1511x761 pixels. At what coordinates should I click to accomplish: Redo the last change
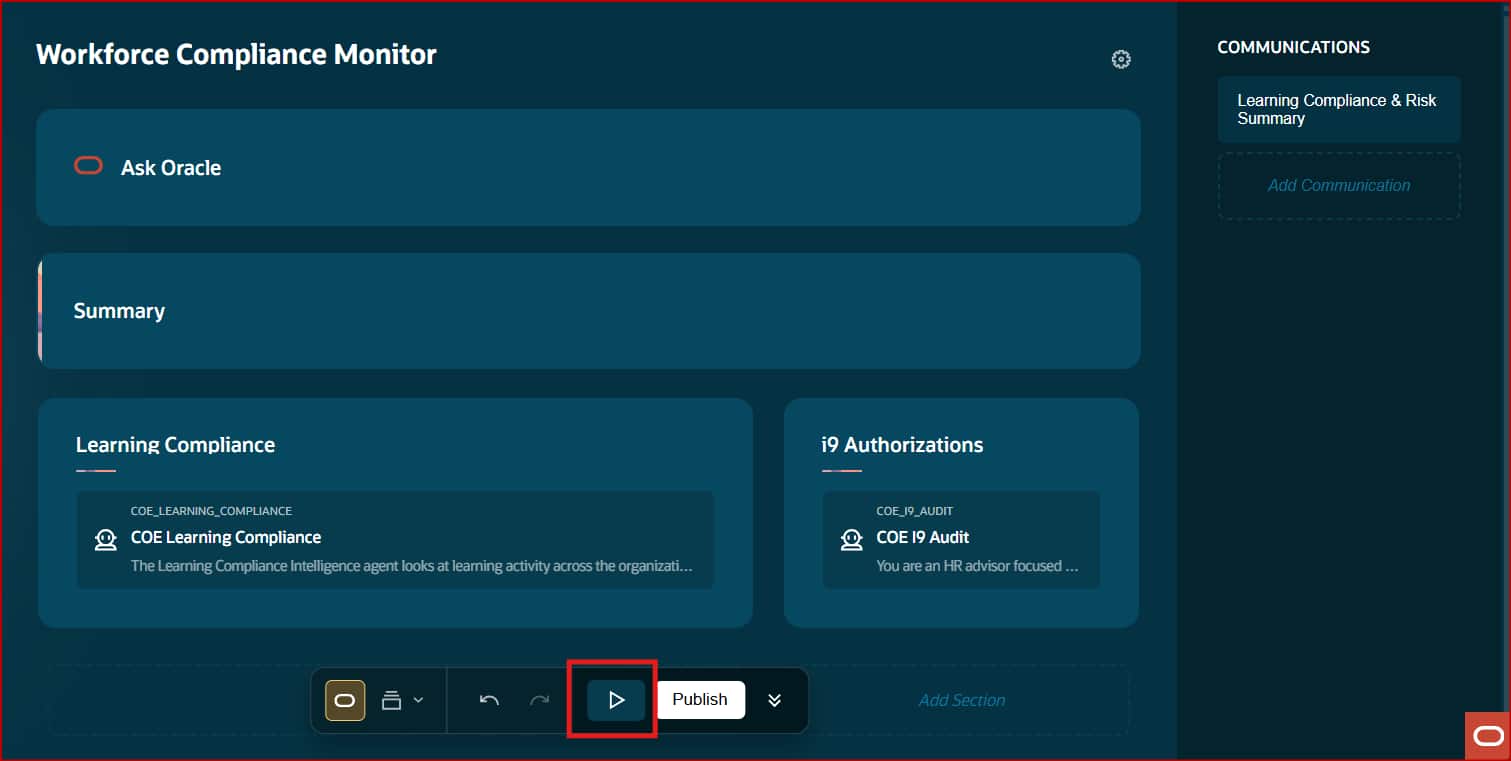pos(539,700)
